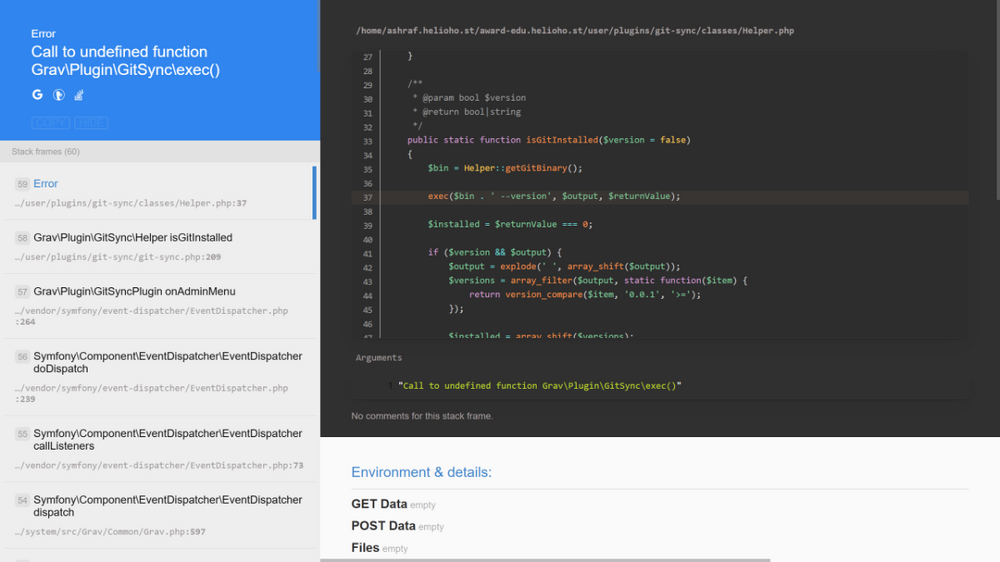This screenshot has height=562, width=1000.
Task: Click the POST Data label
Action: (x=383, y=526)
